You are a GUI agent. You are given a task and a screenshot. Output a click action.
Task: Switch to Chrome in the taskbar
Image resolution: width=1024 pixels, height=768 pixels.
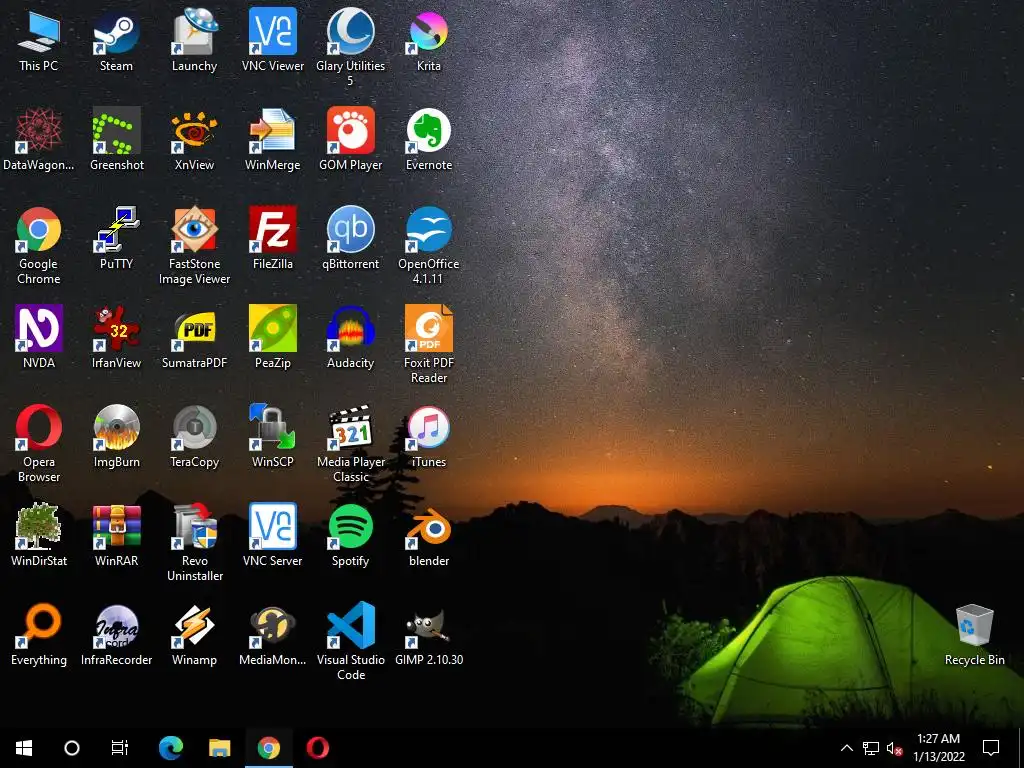(268, 748)
